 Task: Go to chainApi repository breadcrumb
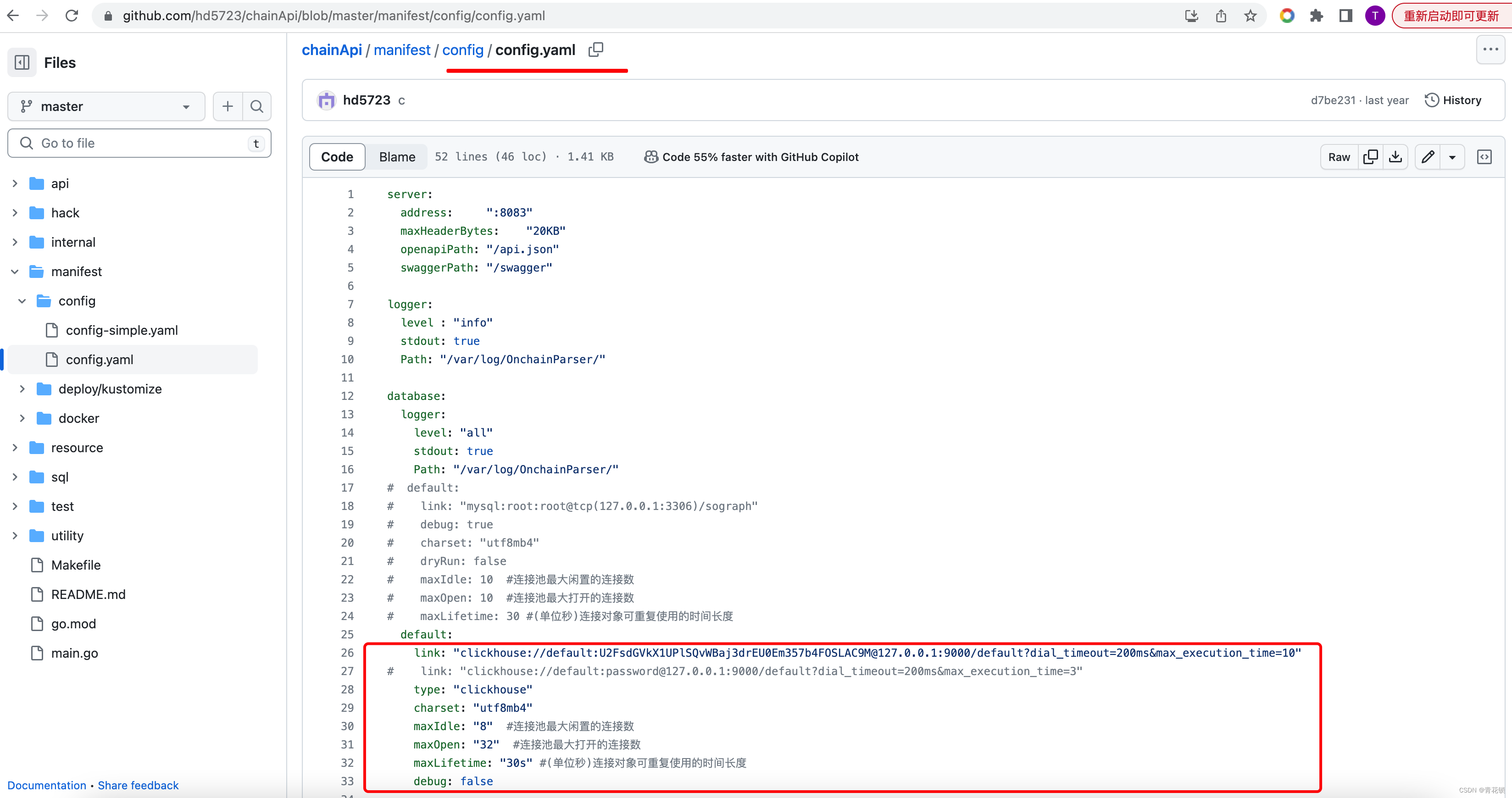pyautogui.click(x=332, y=50)
